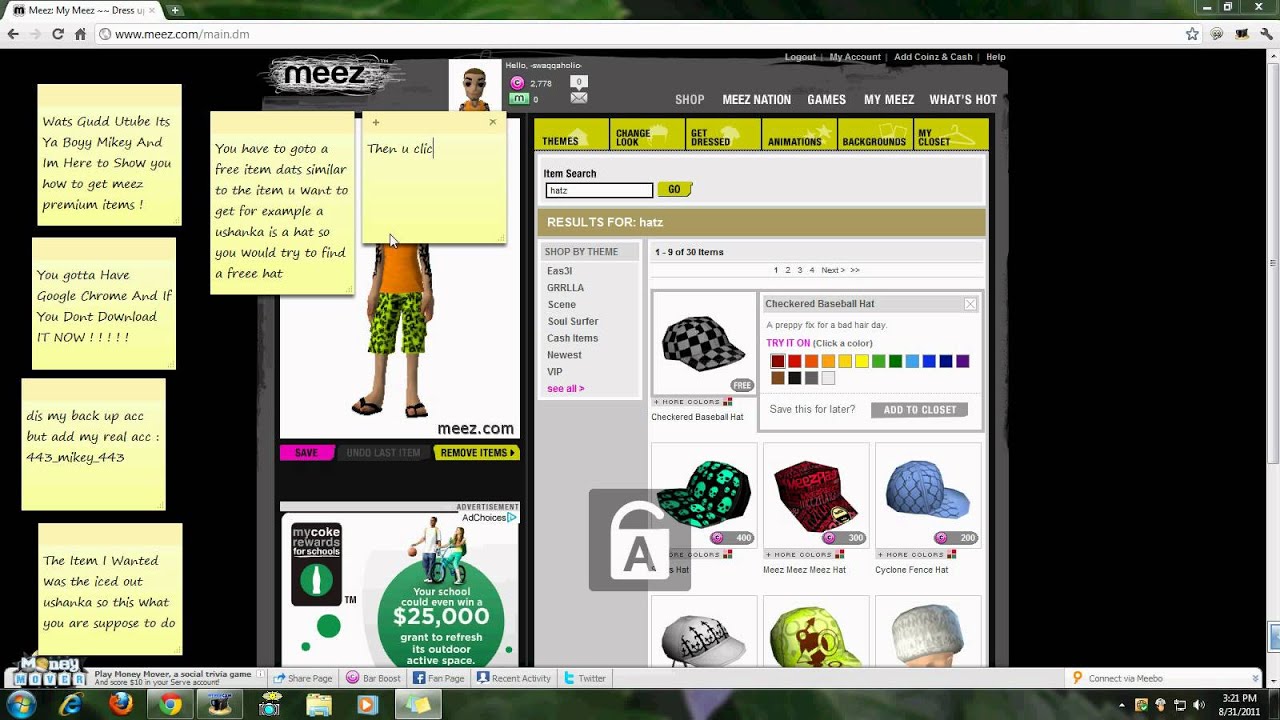1280x720 pixels.
Task: Select the black color swatch
Action: coord(794,378)
